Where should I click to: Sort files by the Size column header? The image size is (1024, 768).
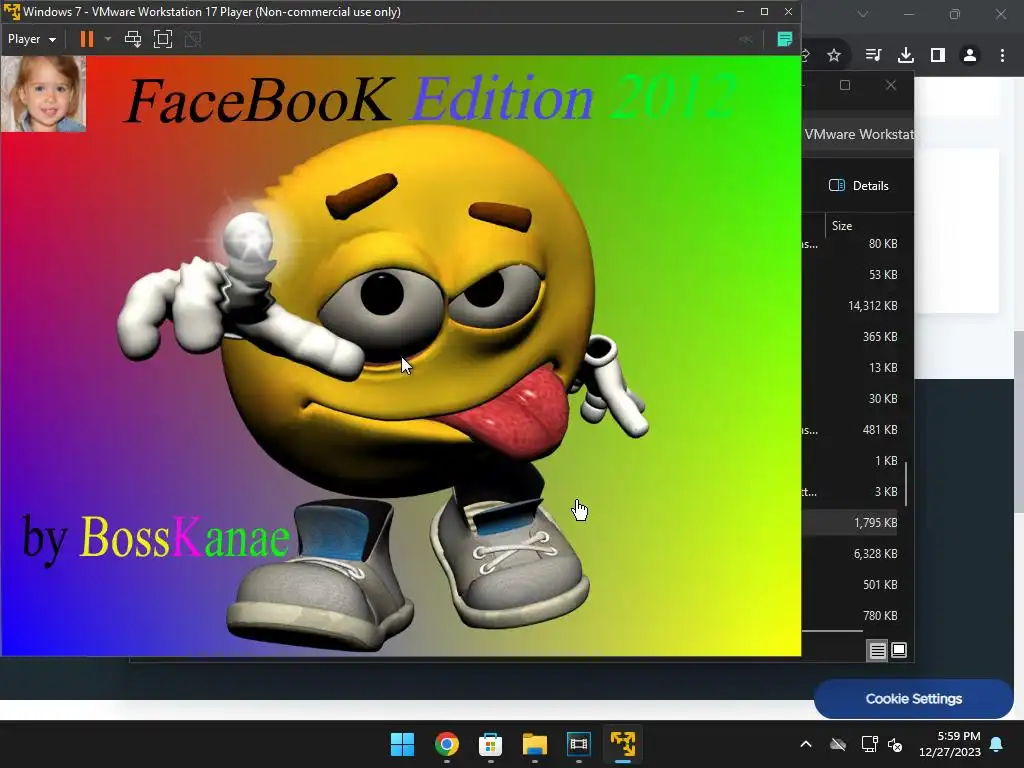842,225
